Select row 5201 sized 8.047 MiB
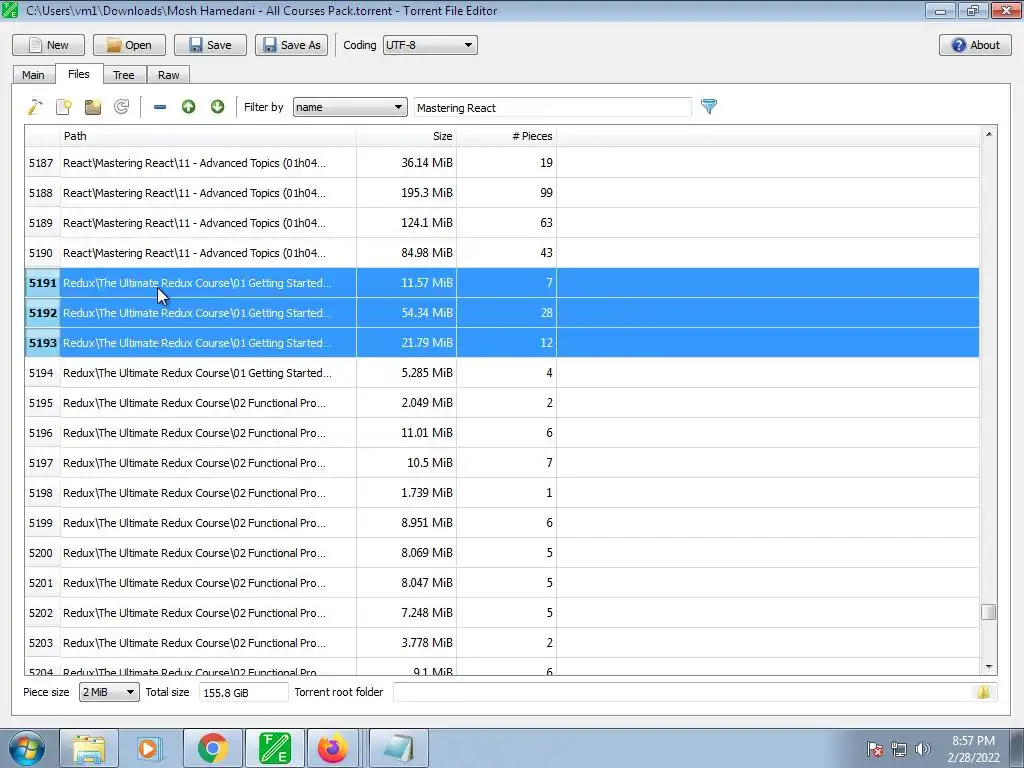1024x768 pixels. click(502, 583)
